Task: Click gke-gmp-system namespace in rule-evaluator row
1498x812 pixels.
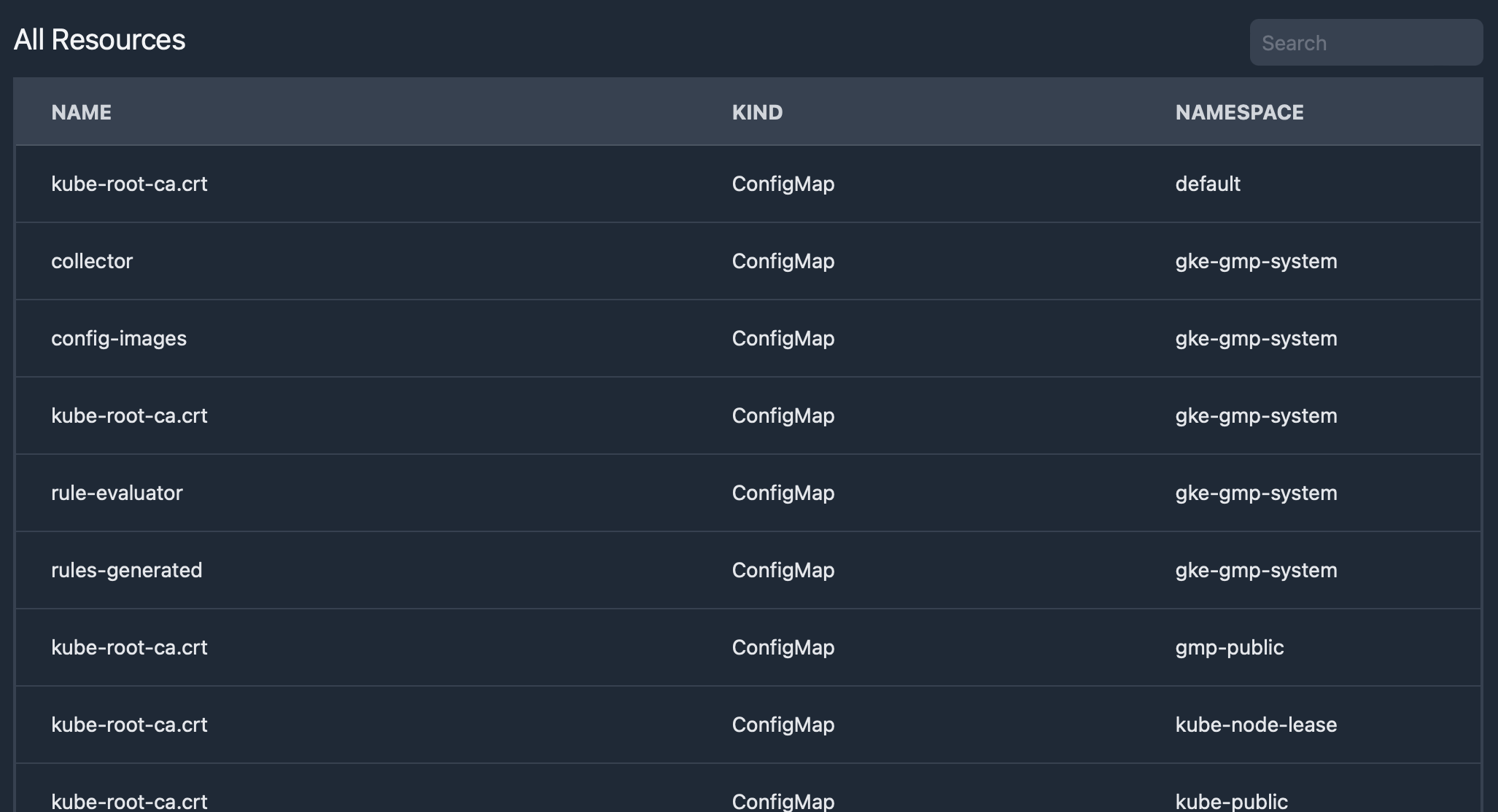Action: pyautogui.click(x=1256, y=493)
